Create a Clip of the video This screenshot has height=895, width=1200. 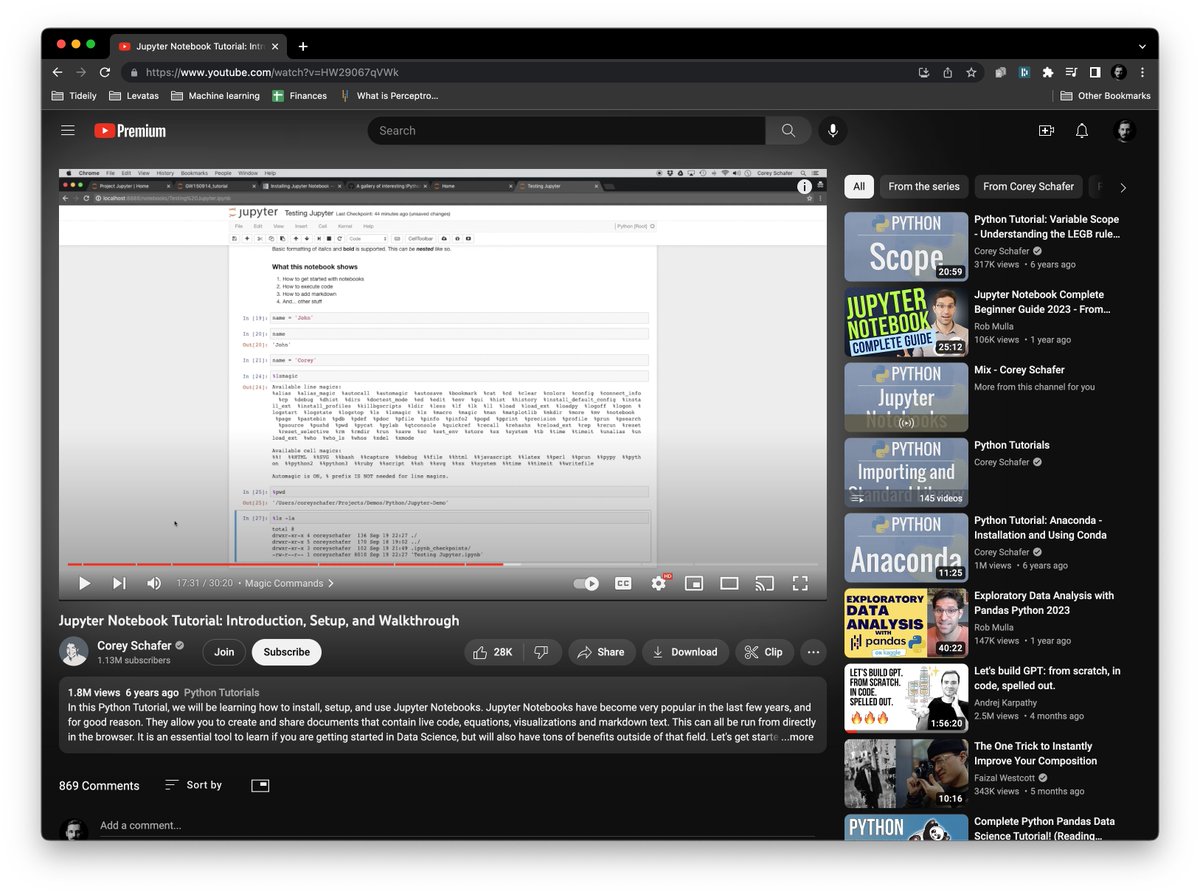(x=765, y=652)
